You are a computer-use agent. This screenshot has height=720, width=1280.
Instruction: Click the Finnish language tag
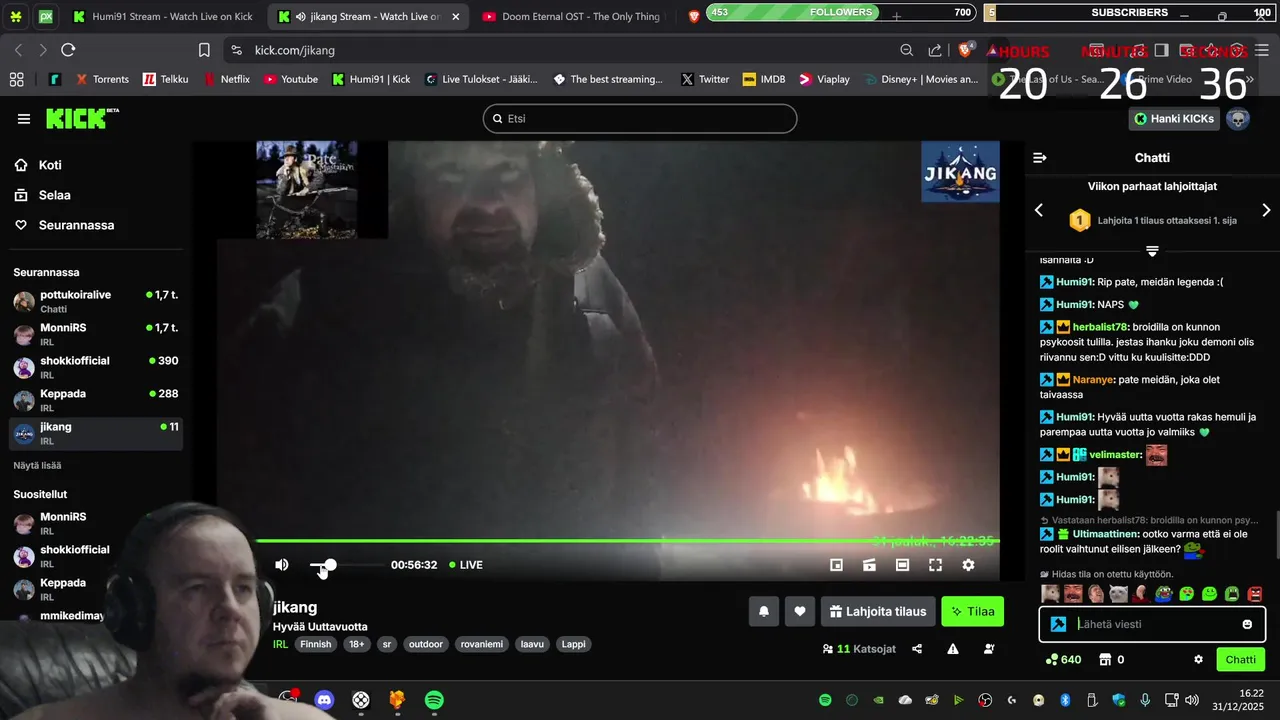pyautogui.click(x=315, y=645)
